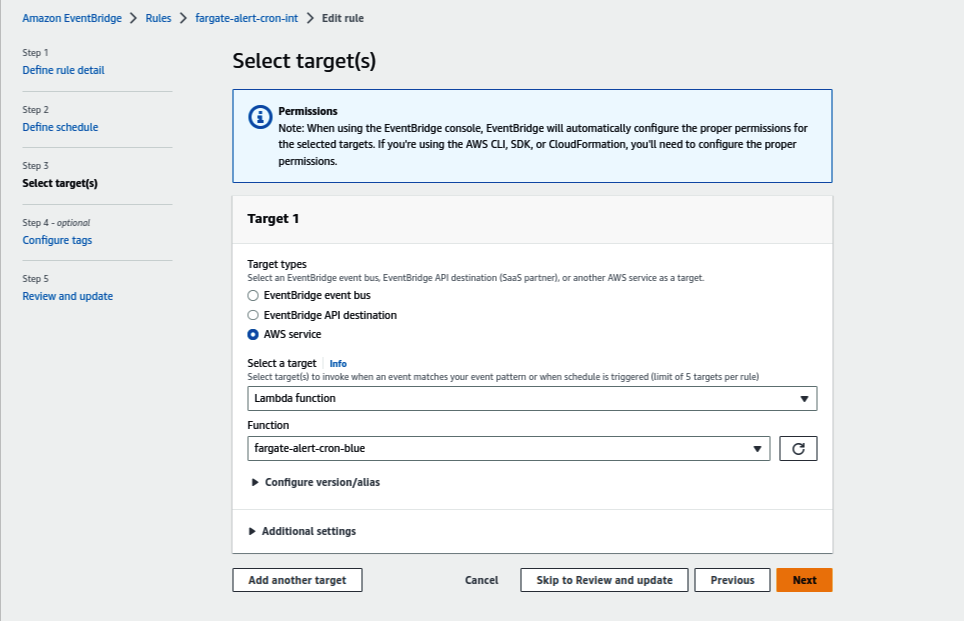Open Amazon EventBridge from the breadcrumb
This screenshot has height=621, width=964.
click(x=72, y=17)
